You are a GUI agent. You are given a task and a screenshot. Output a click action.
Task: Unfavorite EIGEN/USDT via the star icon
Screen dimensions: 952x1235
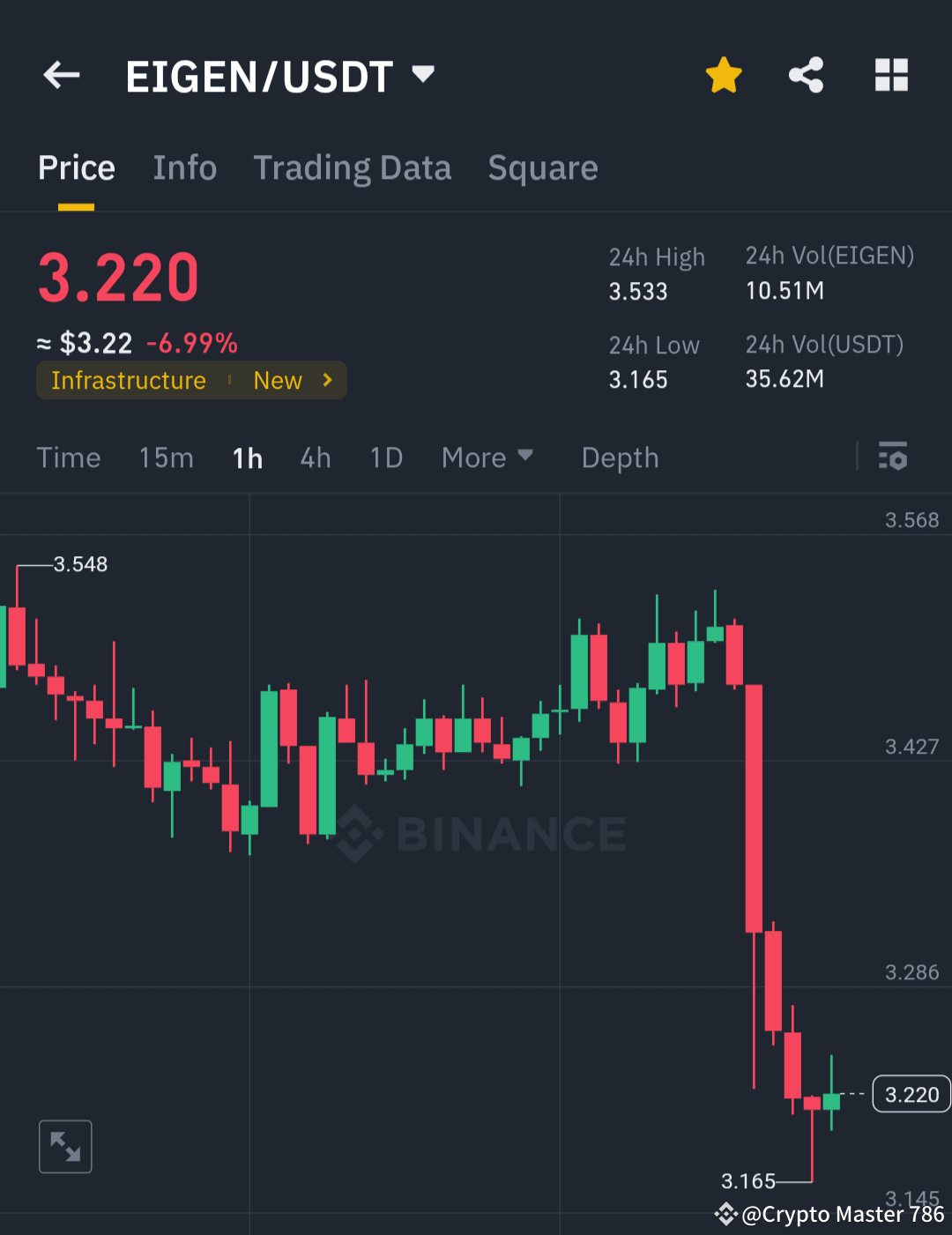[723, 75]
